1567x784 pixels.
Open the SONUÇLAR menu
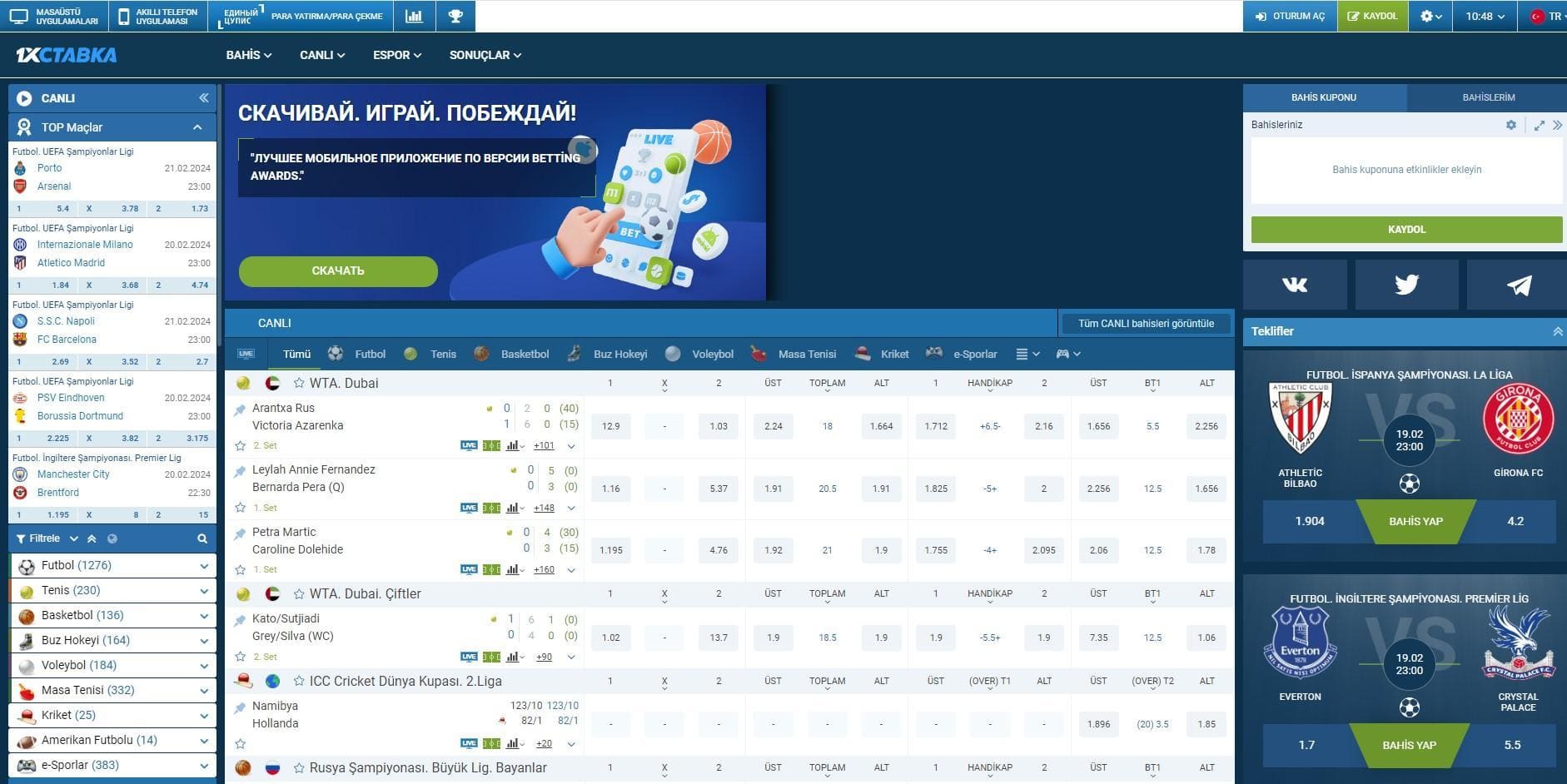tap(485, 55)
